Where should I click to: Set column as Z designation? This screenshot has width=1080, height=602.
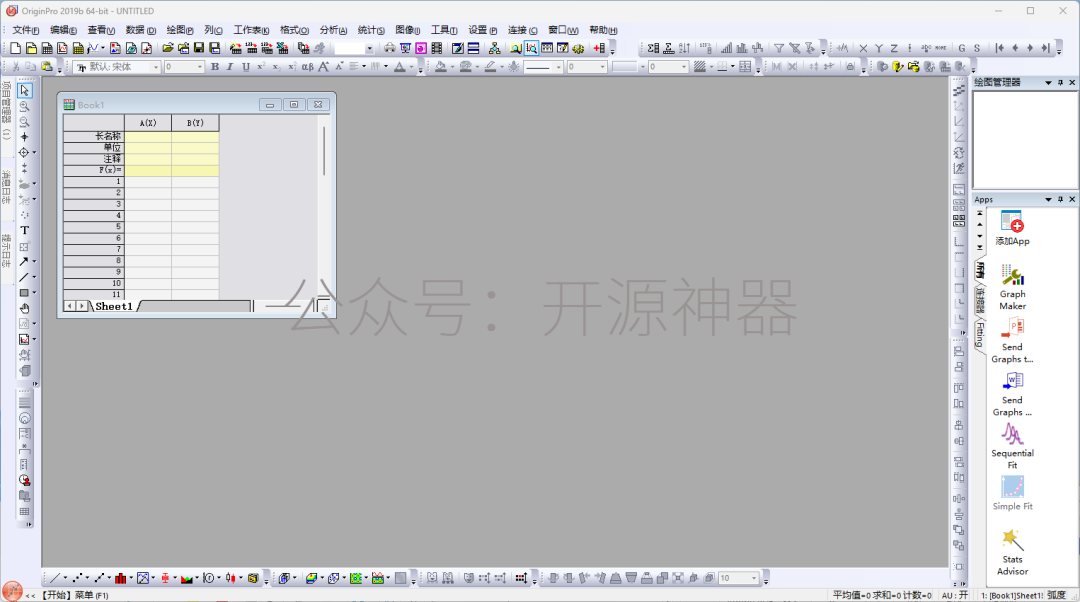tap(893, 48)
